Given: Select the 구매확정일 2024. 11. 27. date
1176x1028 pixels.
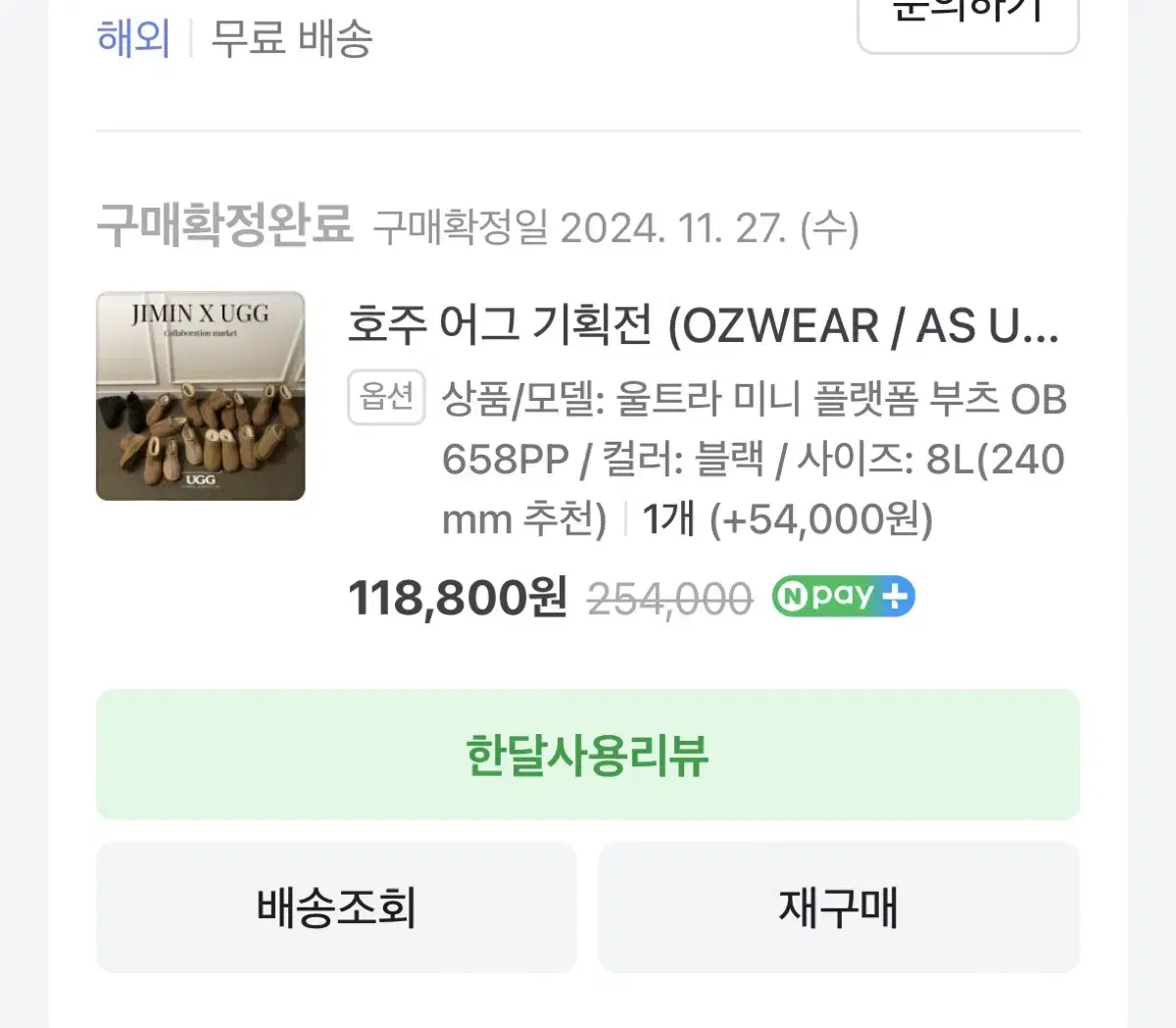Looking at the screenshot, I should [615, 228].
